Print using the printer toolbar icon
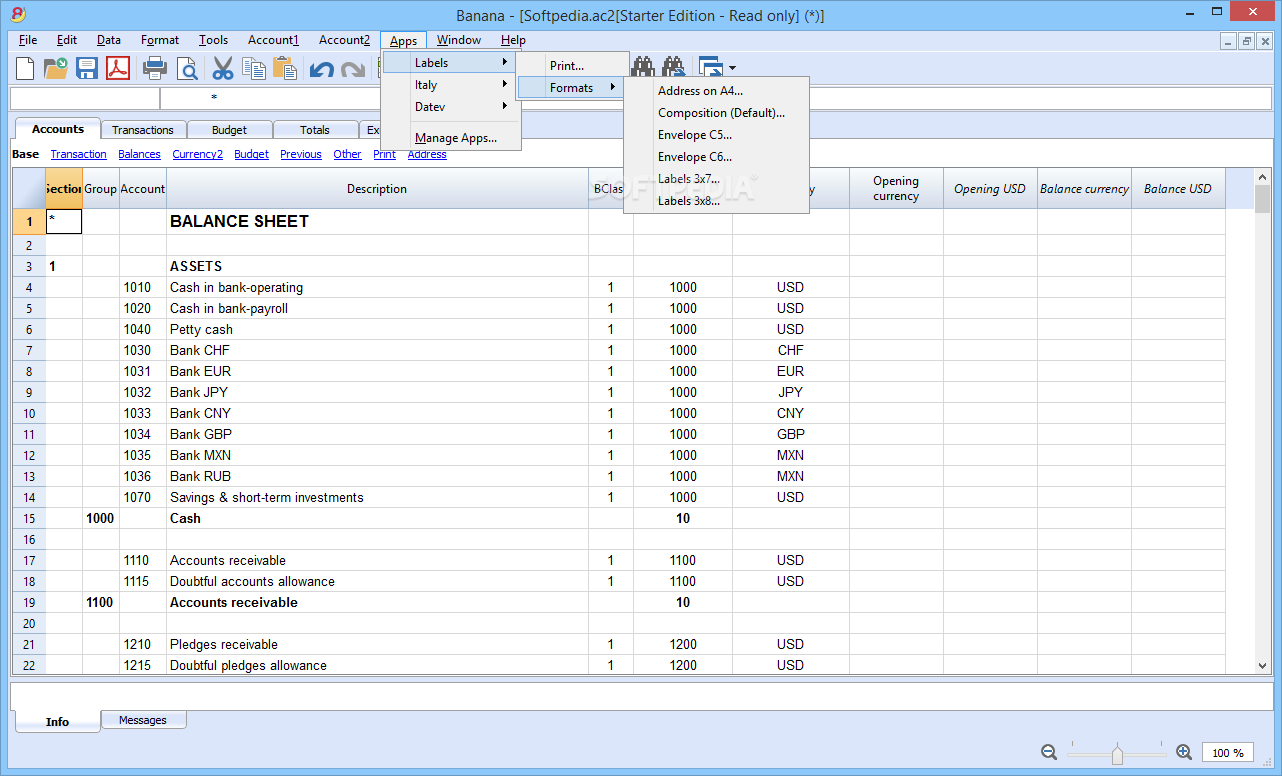Viewport: 1282px width, 776px height. click(155, 68)
